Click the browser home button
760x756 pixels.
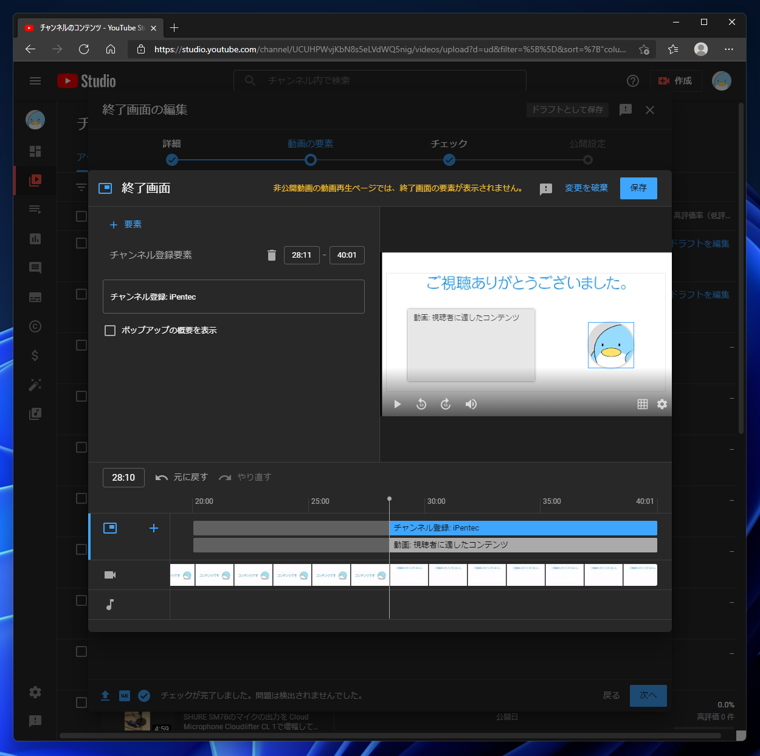click(111, 49)
